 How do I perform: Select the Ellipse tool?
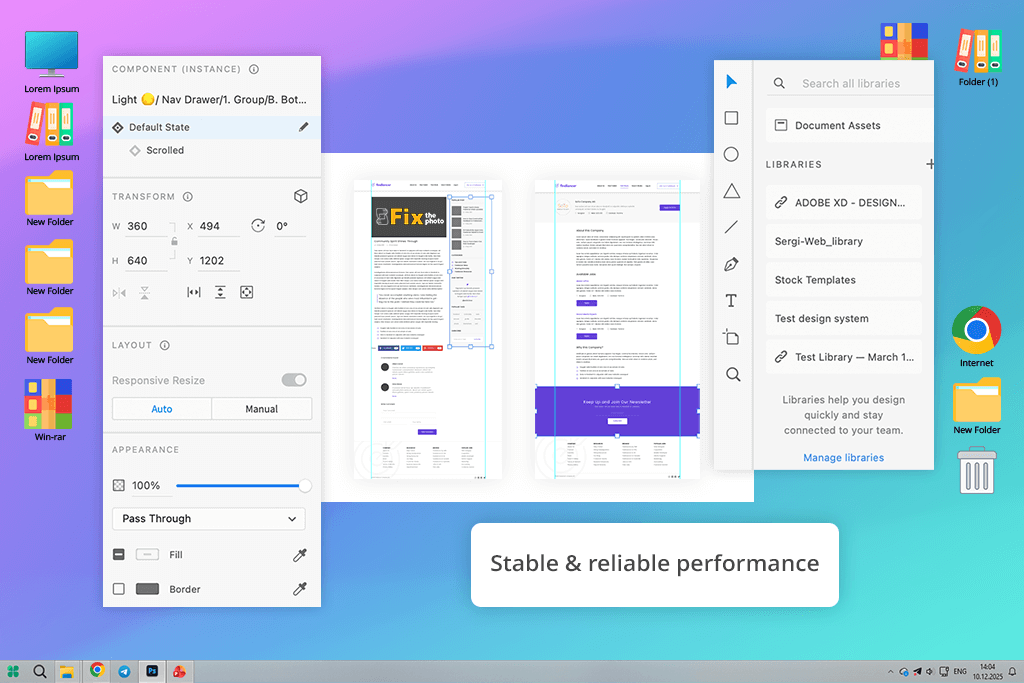(x=731, y=154)
